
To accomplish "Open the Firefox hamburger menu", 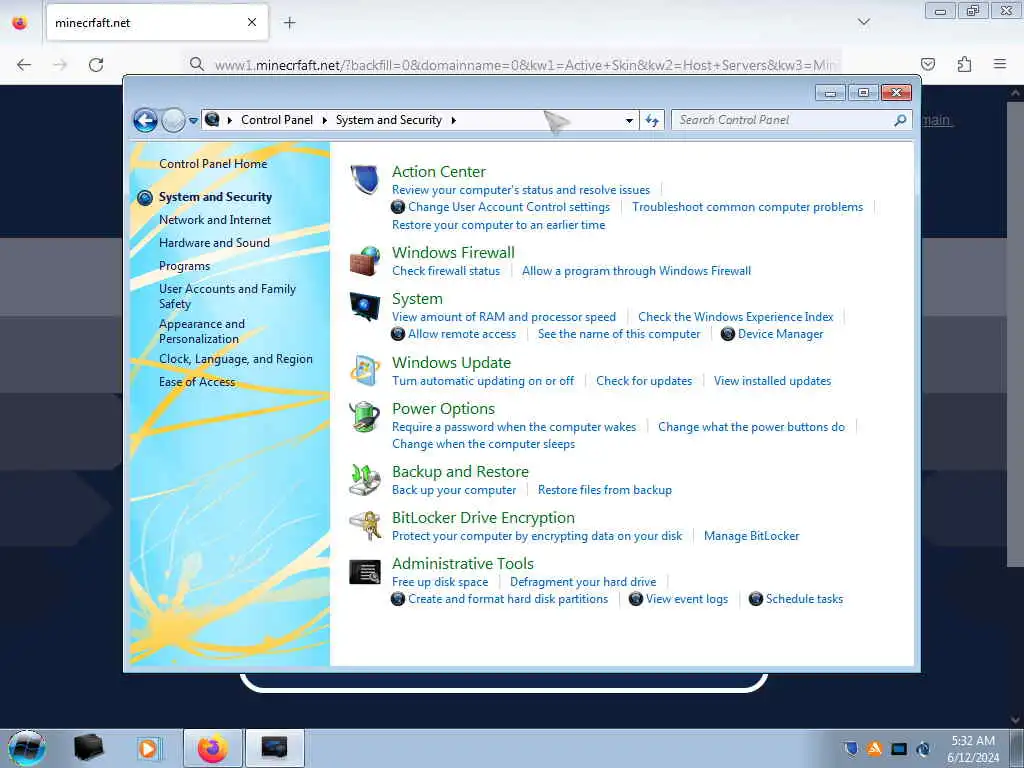I will (x=1000, y=64).
